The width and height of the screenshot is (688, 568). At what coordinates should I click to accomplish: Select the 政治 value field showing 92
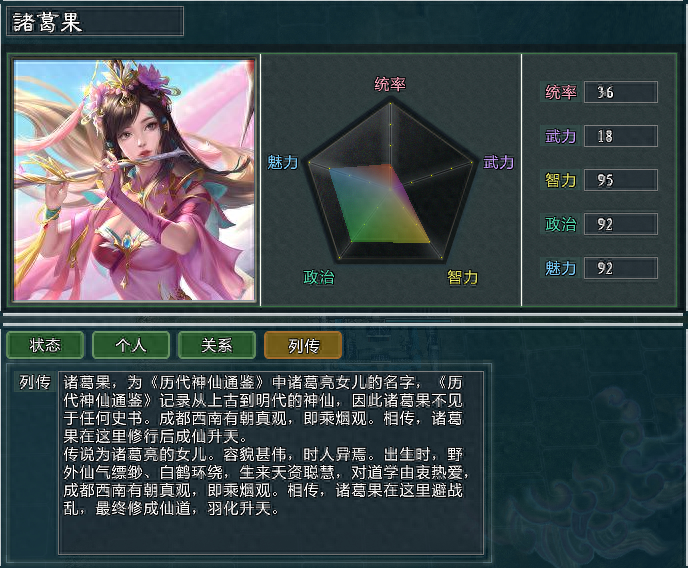620,224
